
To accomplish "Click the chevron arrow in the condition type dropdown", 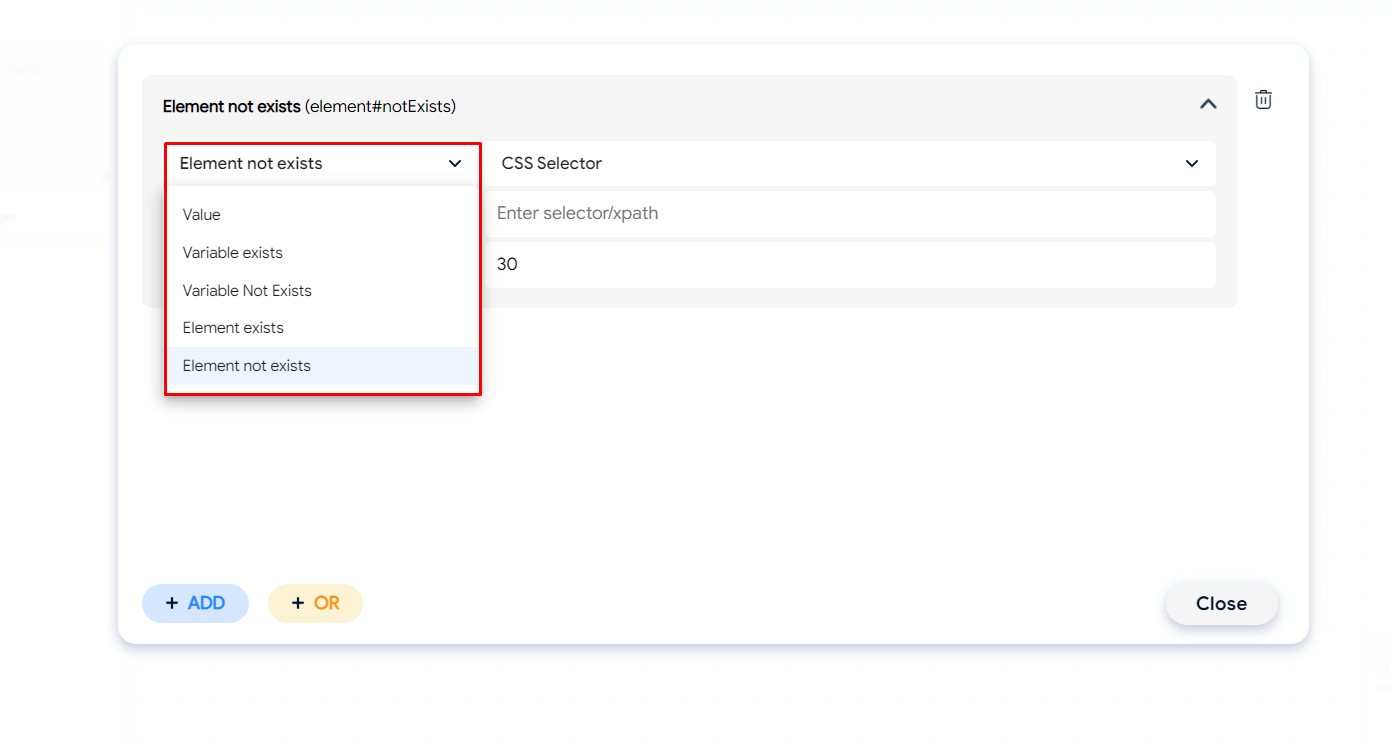I will (x=455, y=164).
